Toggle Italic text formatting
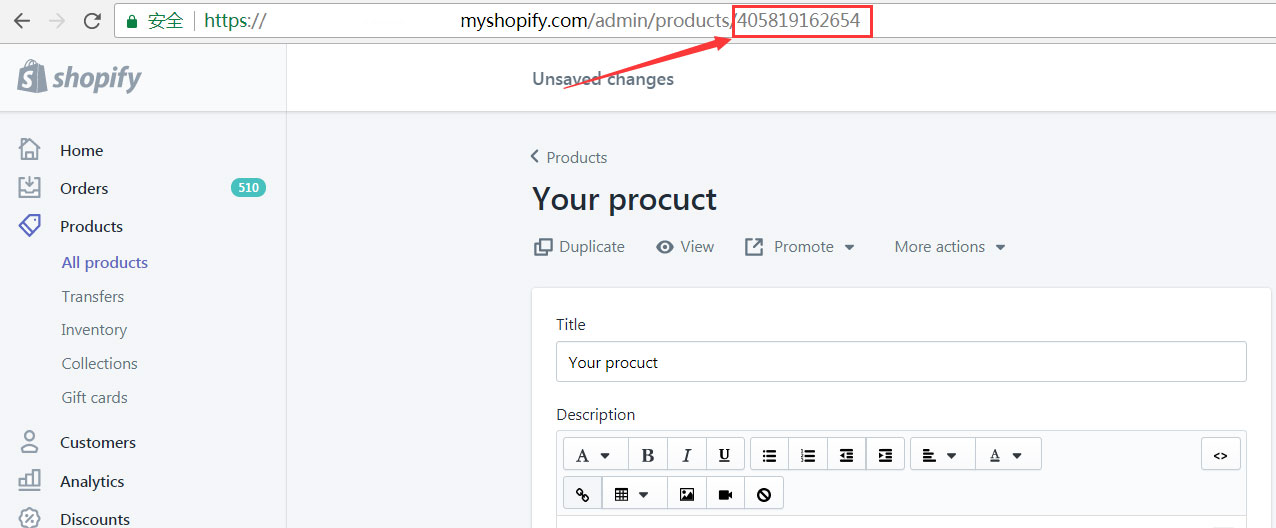The height and width of the screenshot is (528, 1276). (x=686, y=455)
